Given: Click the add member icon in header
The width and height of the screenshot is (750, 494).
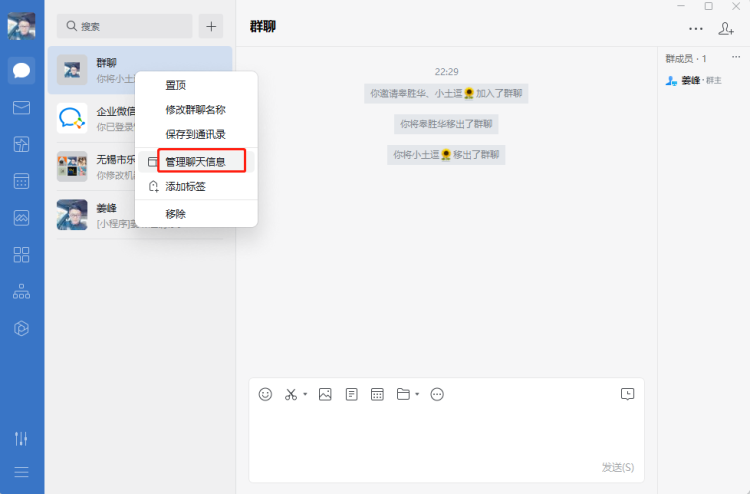Looking at the screenshot, I should point(726,29).
